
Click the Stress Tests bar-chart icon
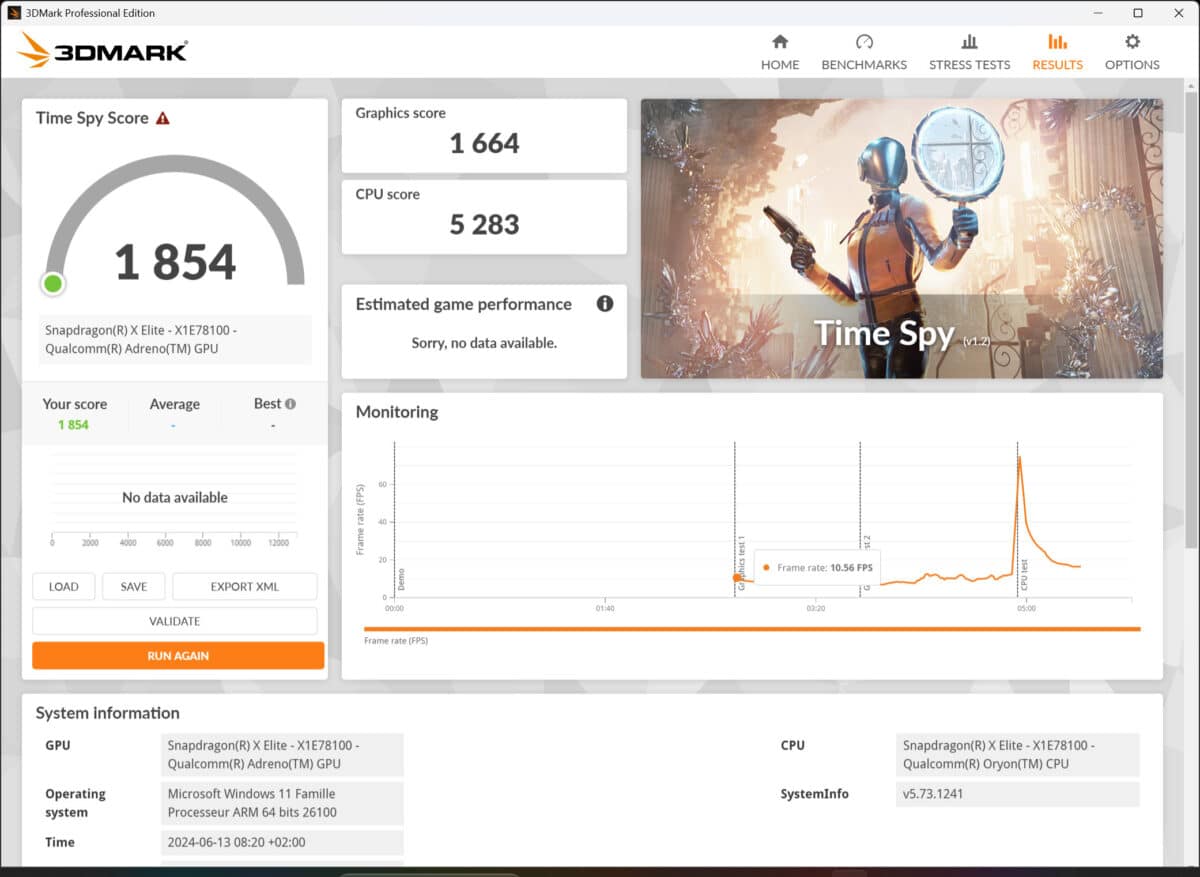pyautogui.click(x=969, y=41)
